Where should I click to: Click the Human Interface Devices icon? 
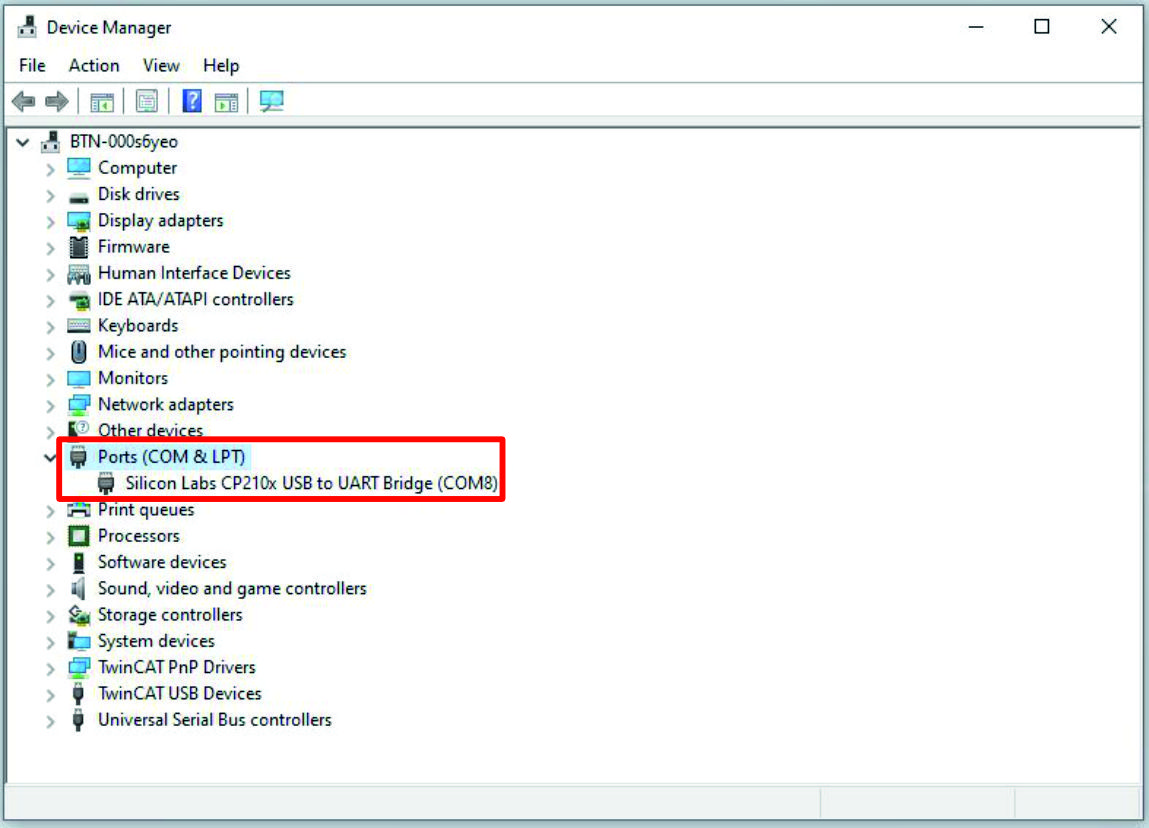tap(78, 274)
